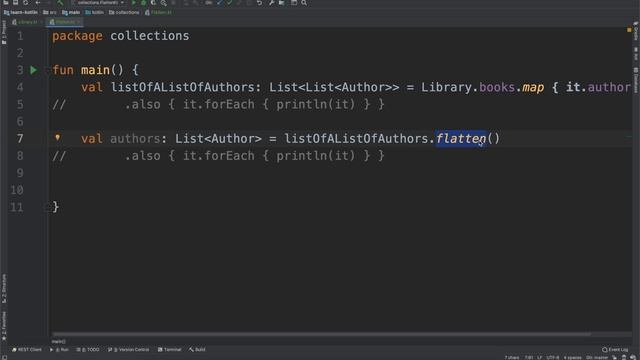Click the Build hammer icon in the toolbar

click(60, 3)
